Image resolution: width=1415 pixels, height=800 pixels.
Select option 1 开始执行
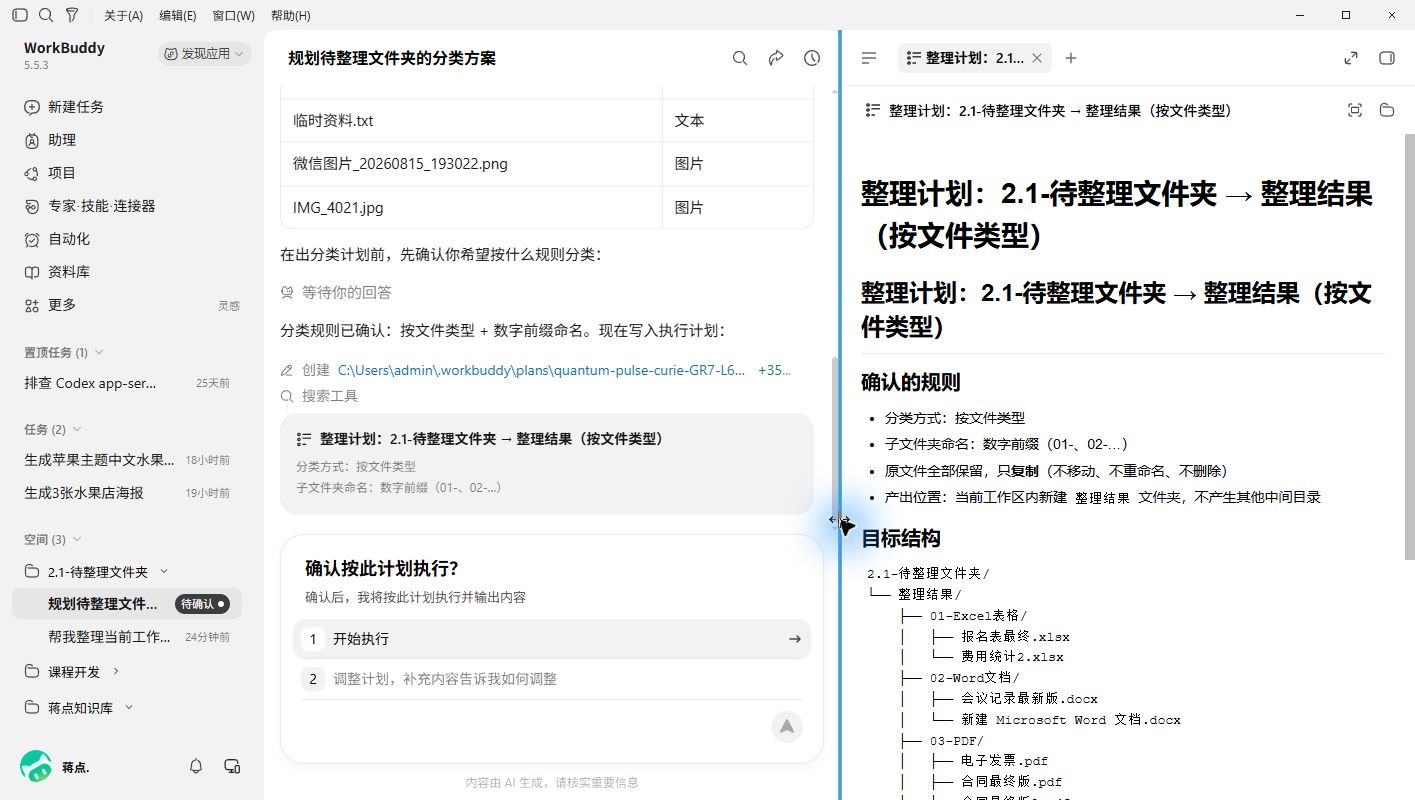tap(552, 639)
